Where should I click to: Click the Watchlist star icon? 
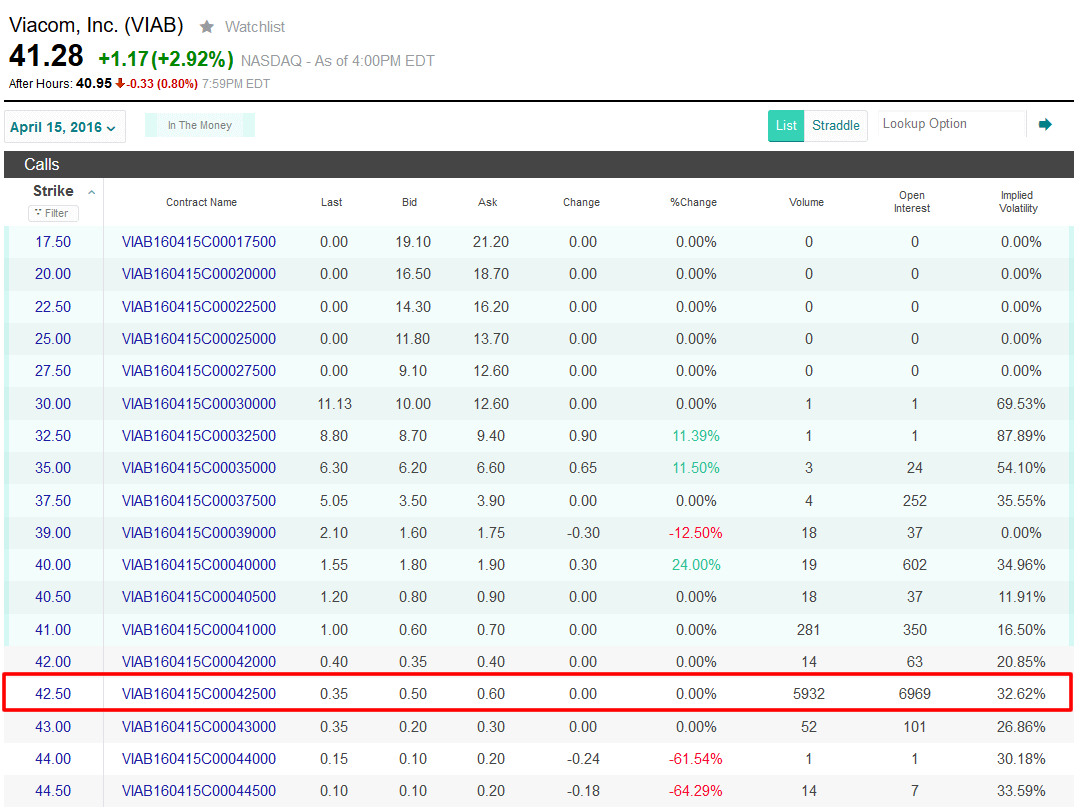206,27
